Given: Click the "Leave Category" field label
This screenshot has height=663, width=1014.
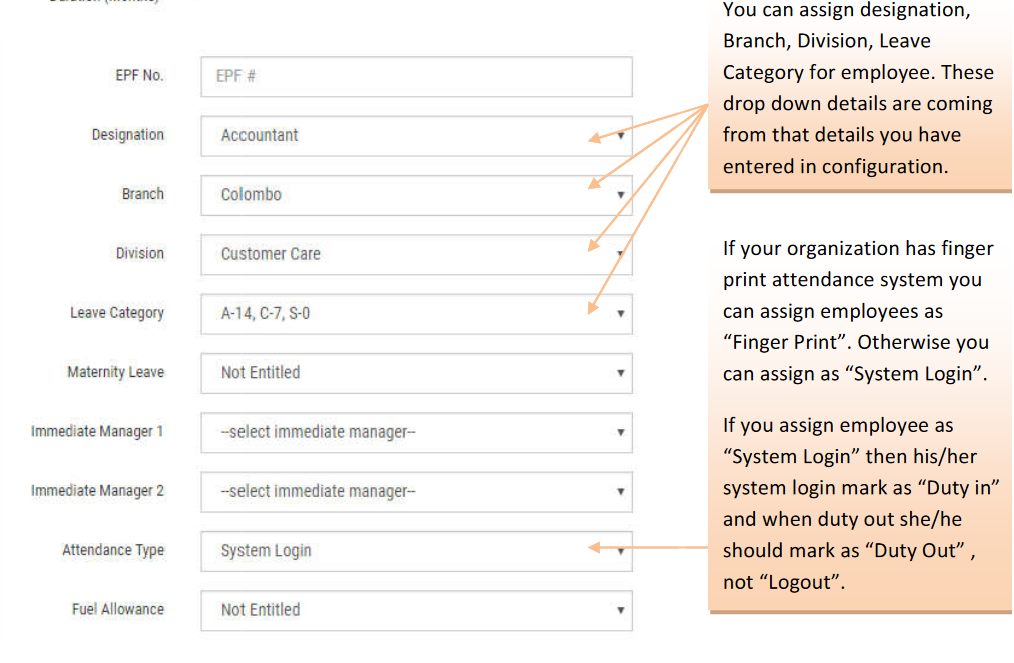Looking at the screenshot, I should 116,313.
